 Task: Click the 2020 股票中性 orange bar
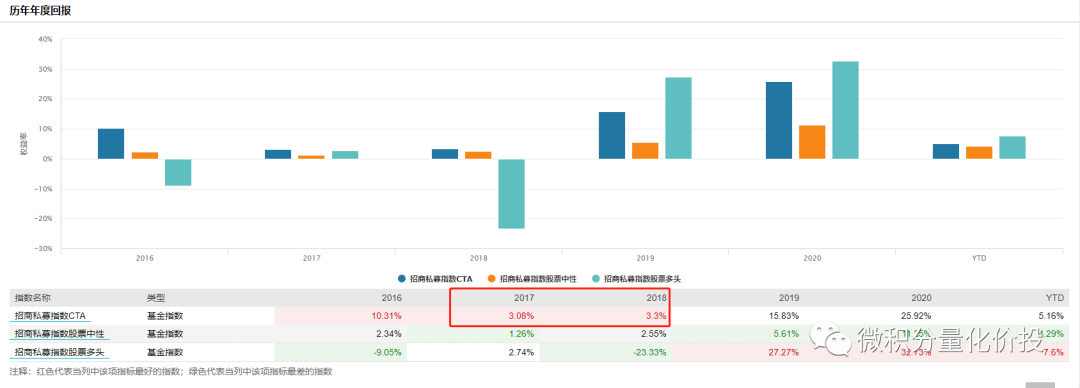812,142
